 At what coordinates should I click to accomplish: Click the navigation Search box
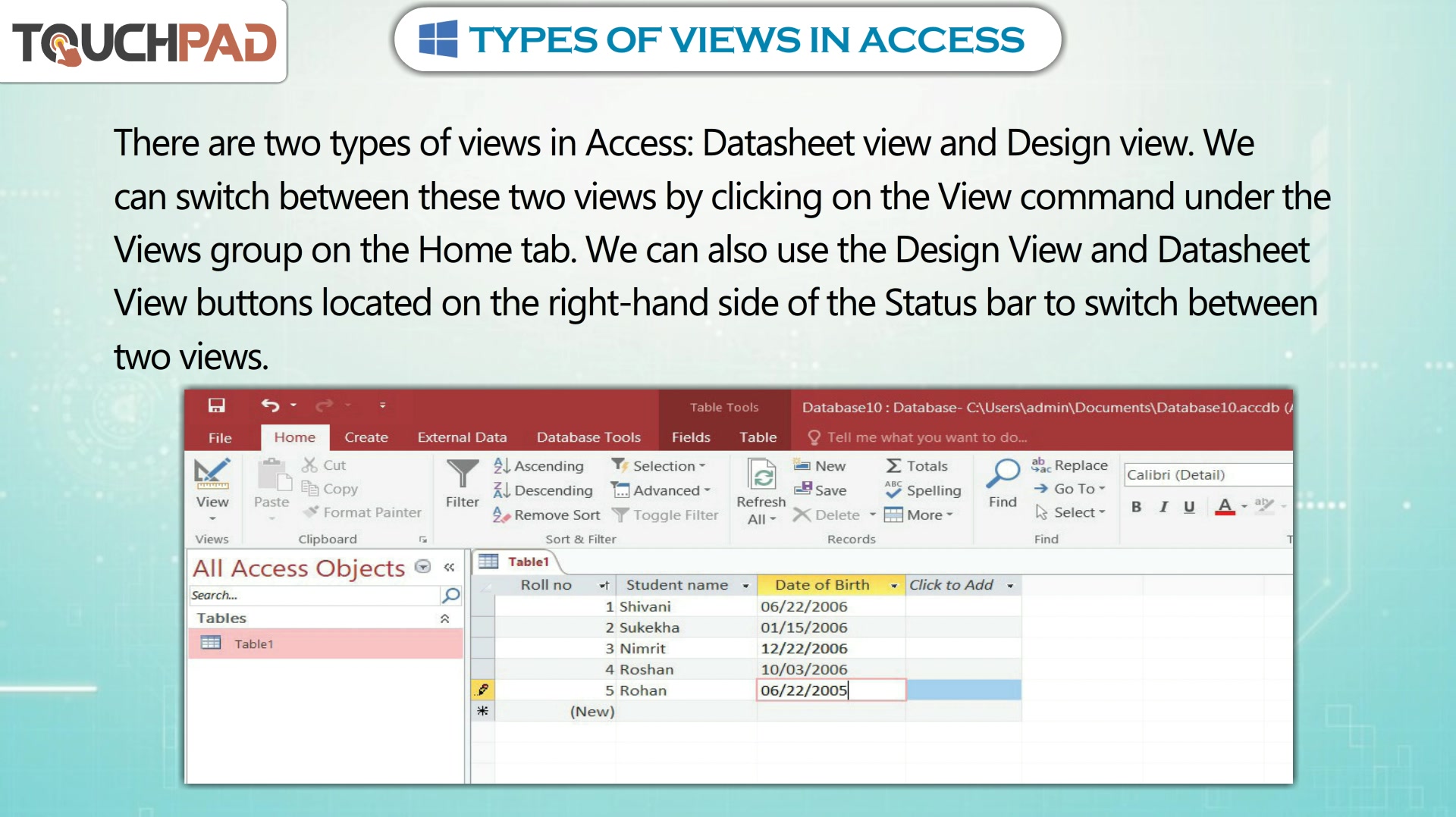point(314,595)
